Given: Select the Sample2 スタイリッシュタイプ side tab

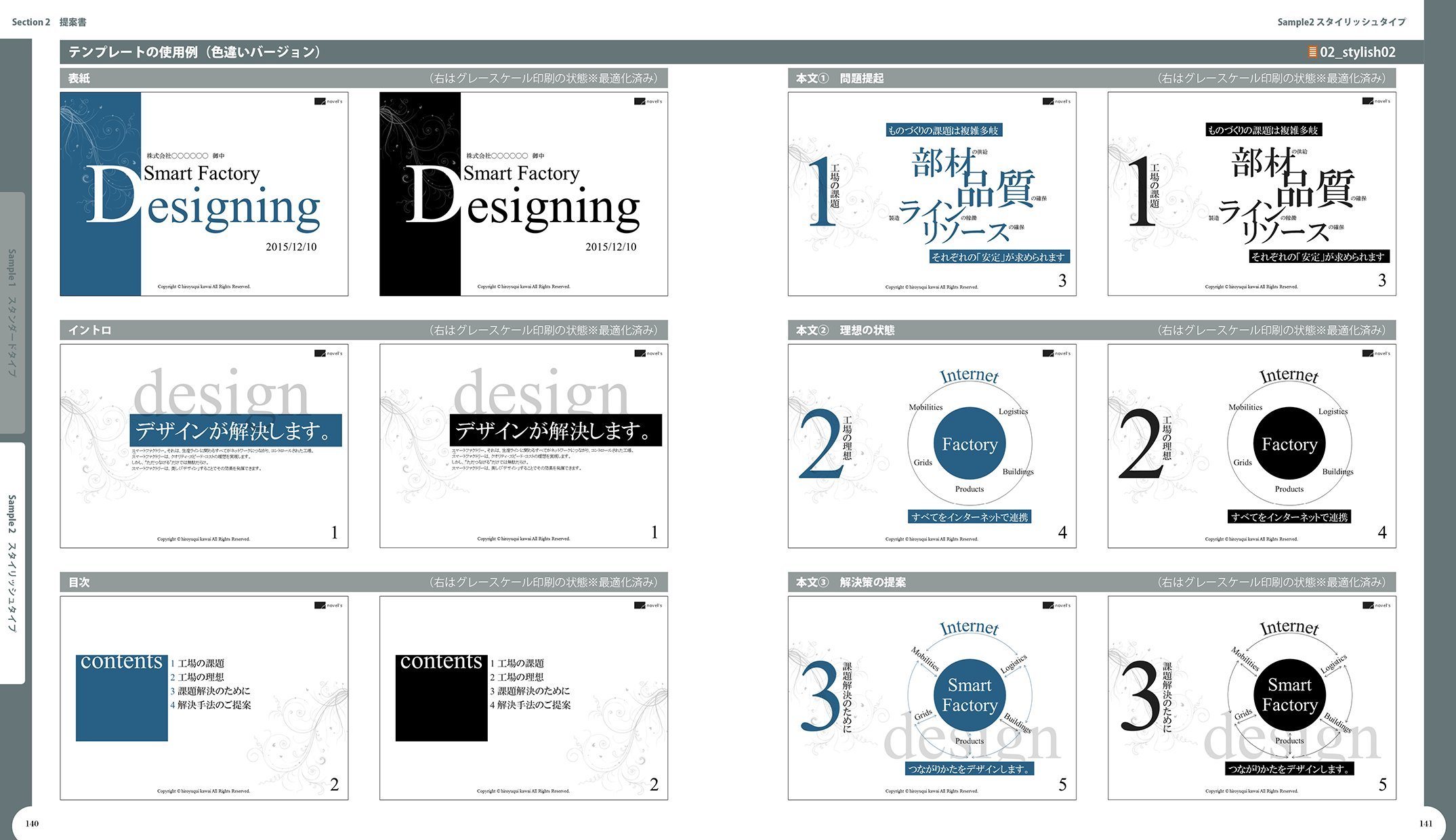Looking at the screenshot, I should pos(12,563).
